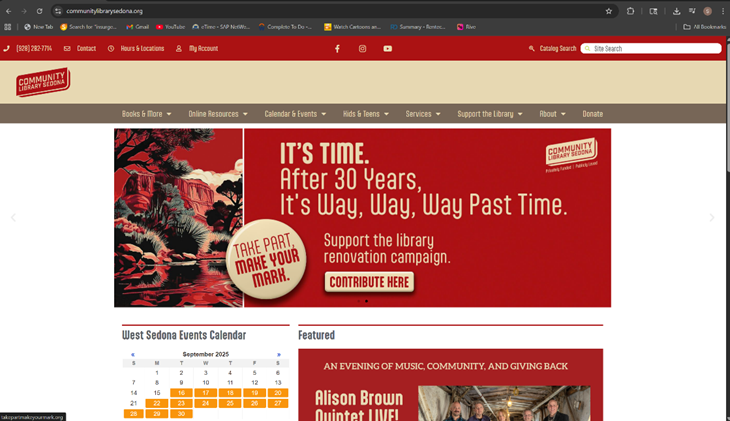This screenshot has width=730, height=421.
Task: Go to previous slide with left arrow
Action: 13,217
